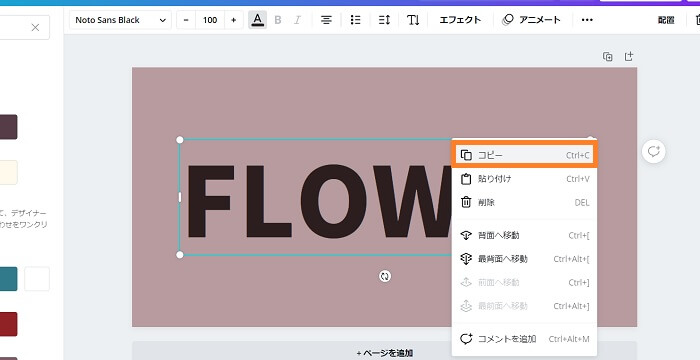Click the rotate handle below the text box

pyautogui.click(x=385, y=276)
